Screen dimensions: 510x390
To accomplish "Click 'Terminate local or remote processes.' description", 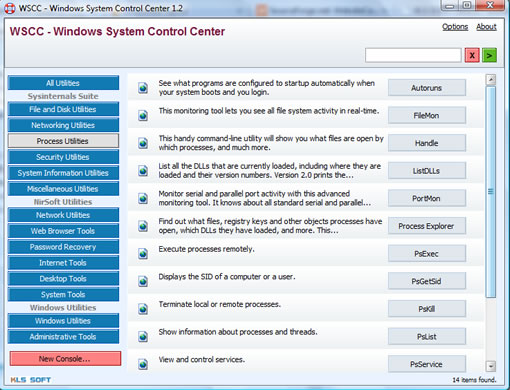I will 219,304.
